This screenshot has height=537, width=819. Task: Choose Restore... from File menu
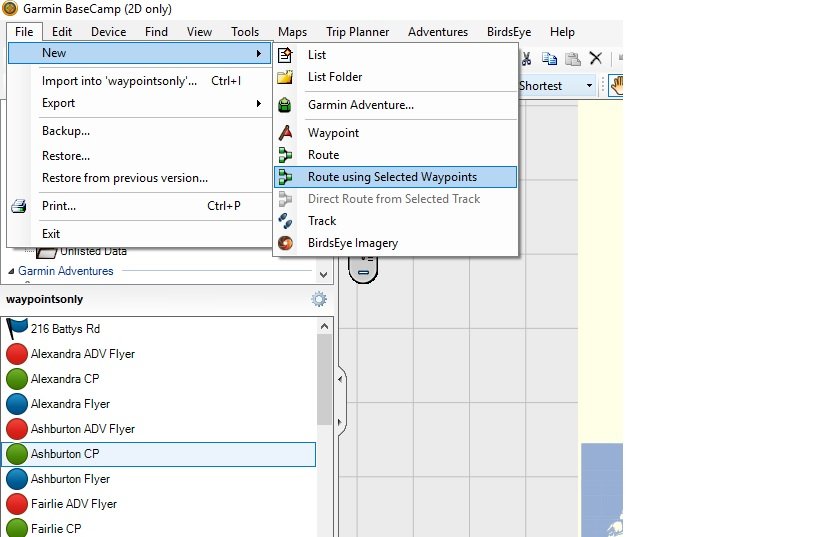(x=139, y=156)
